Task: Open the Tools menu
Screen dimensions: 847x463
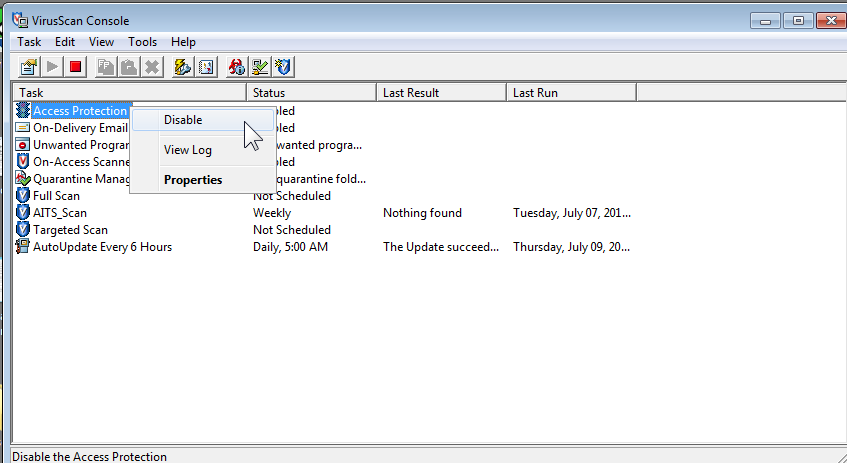Action: (x=143, y=42)
